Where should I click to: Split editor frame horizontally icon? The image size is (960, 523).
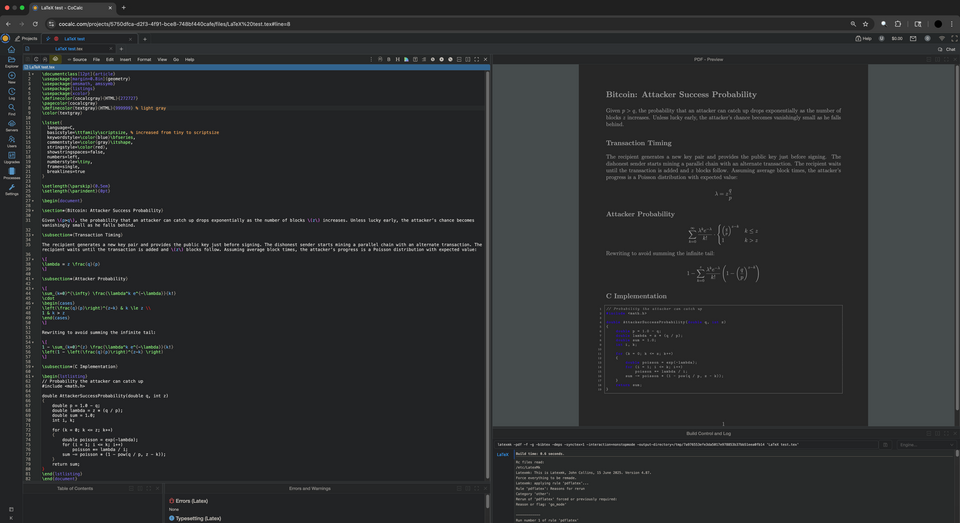(x=459, y=59)
